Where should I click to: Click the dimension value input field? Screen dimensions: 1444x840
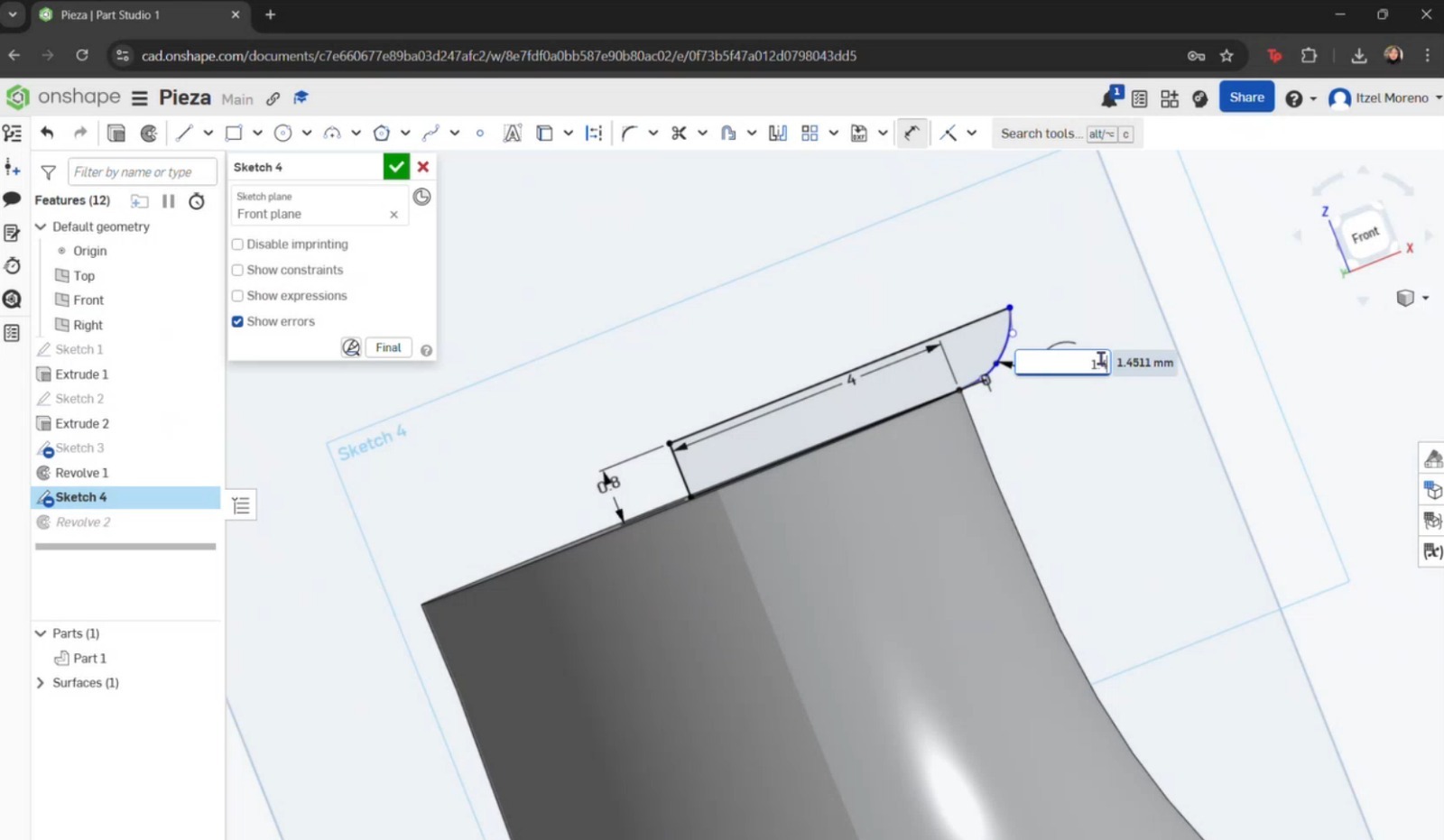coord(1062,362)
